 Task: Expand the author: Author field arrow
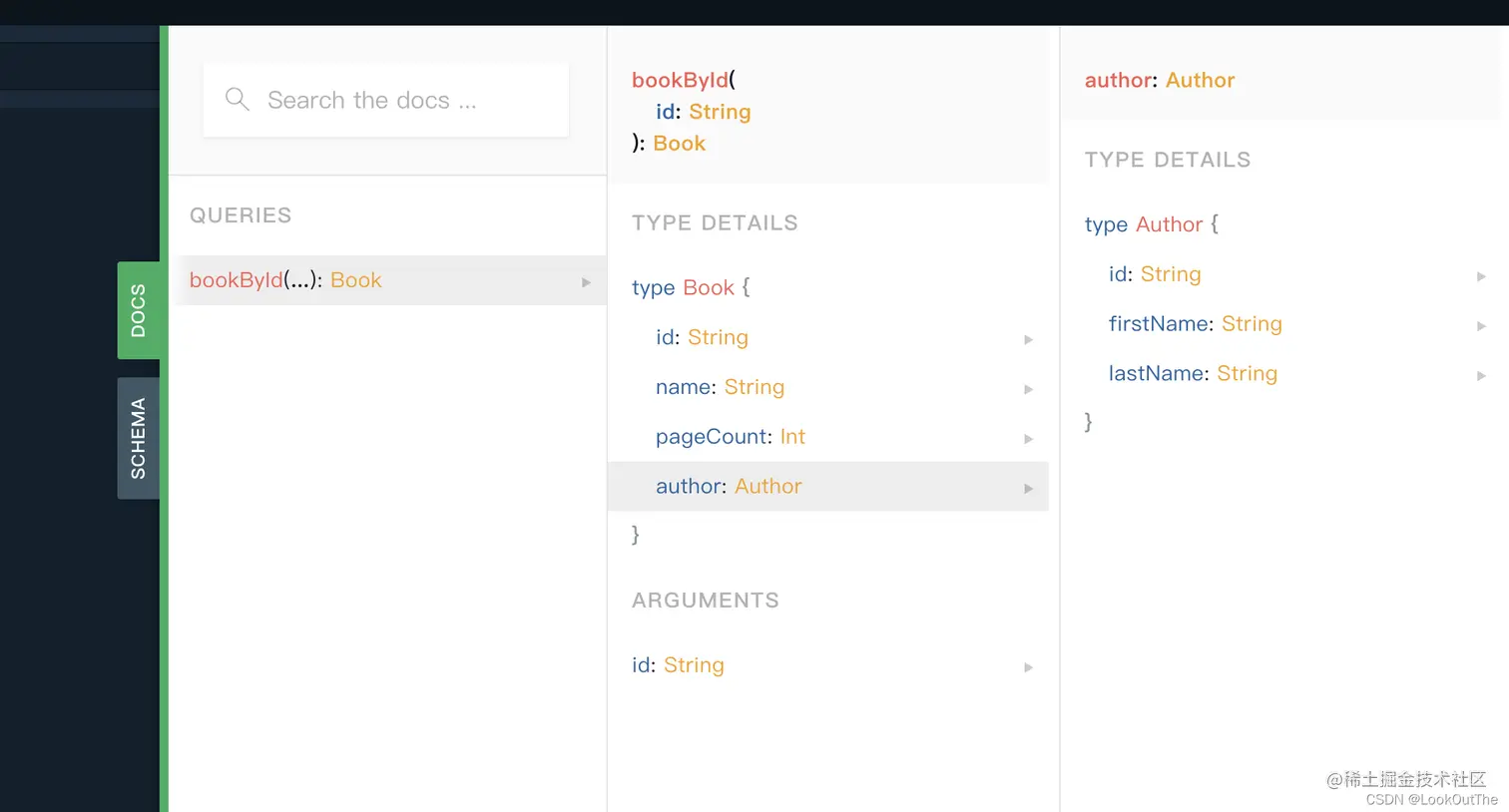tap(1029, 488)
